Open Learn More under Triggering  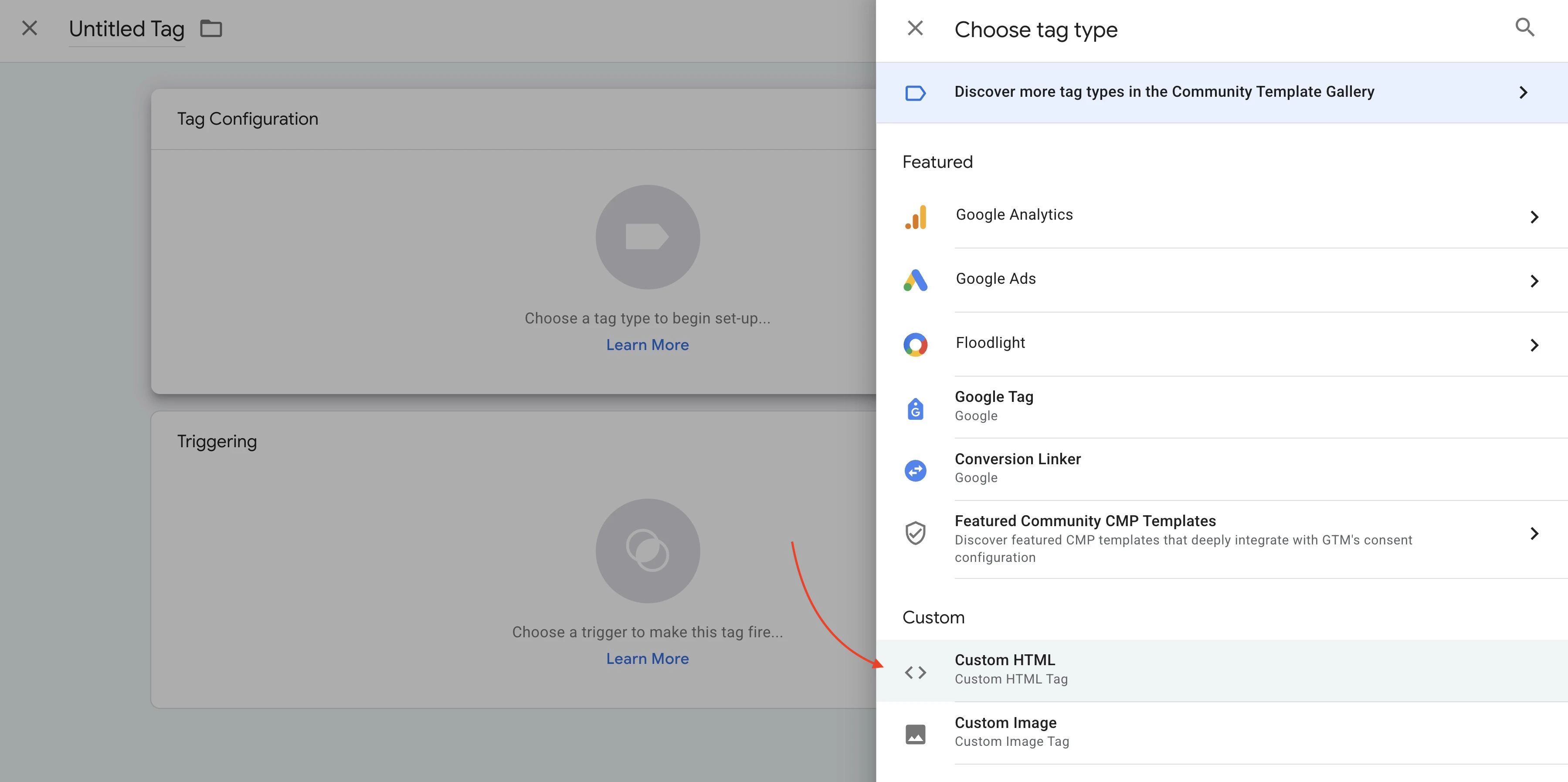pos(648,658)
